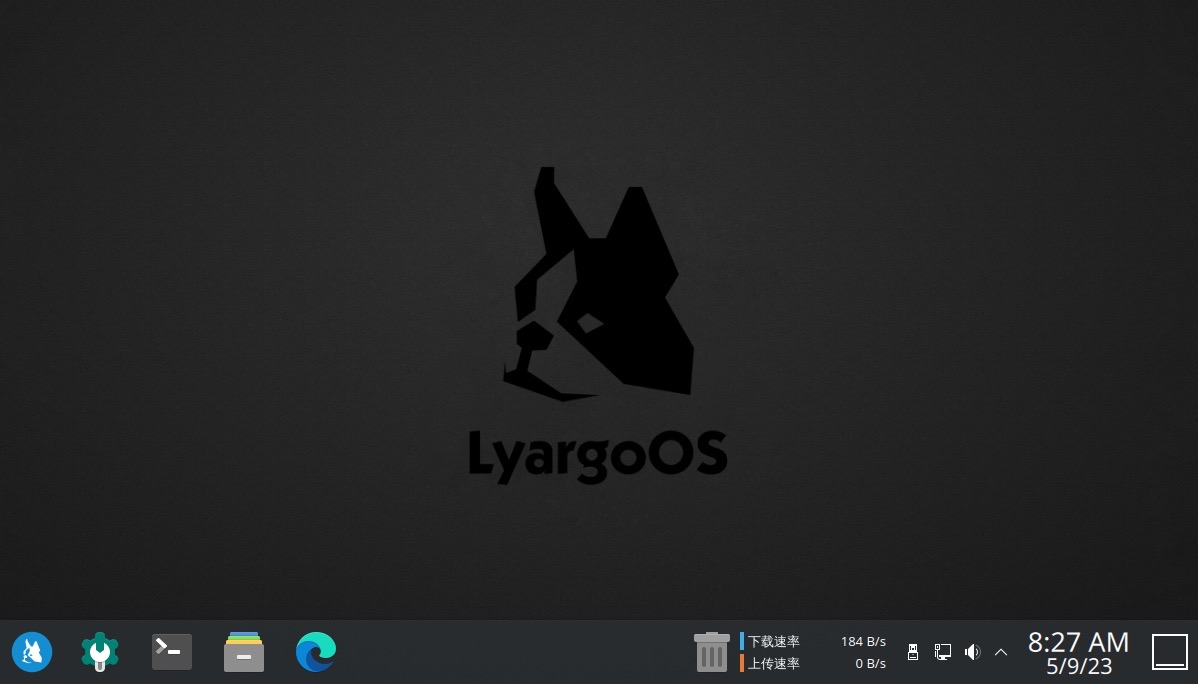Viewport: 1198px width, 684px height.
Task: Open the volume speaker tray icon
Action: (972, 652)
